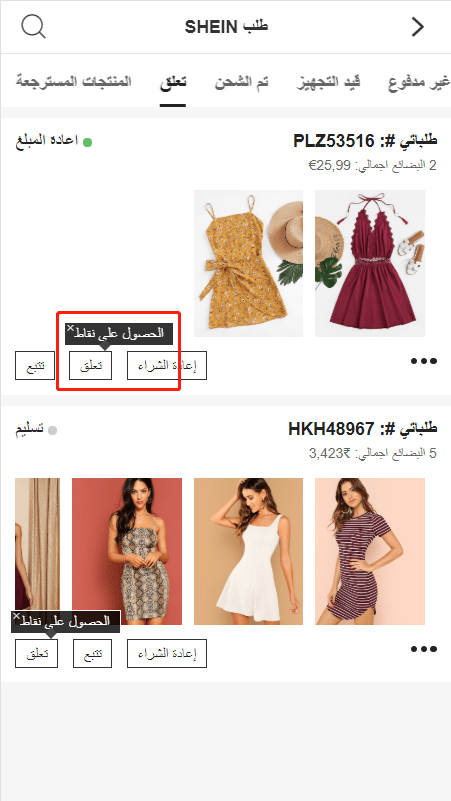Dismiss the points tooltip on first order
Screen dimensions: 451x801
(70, 328)
